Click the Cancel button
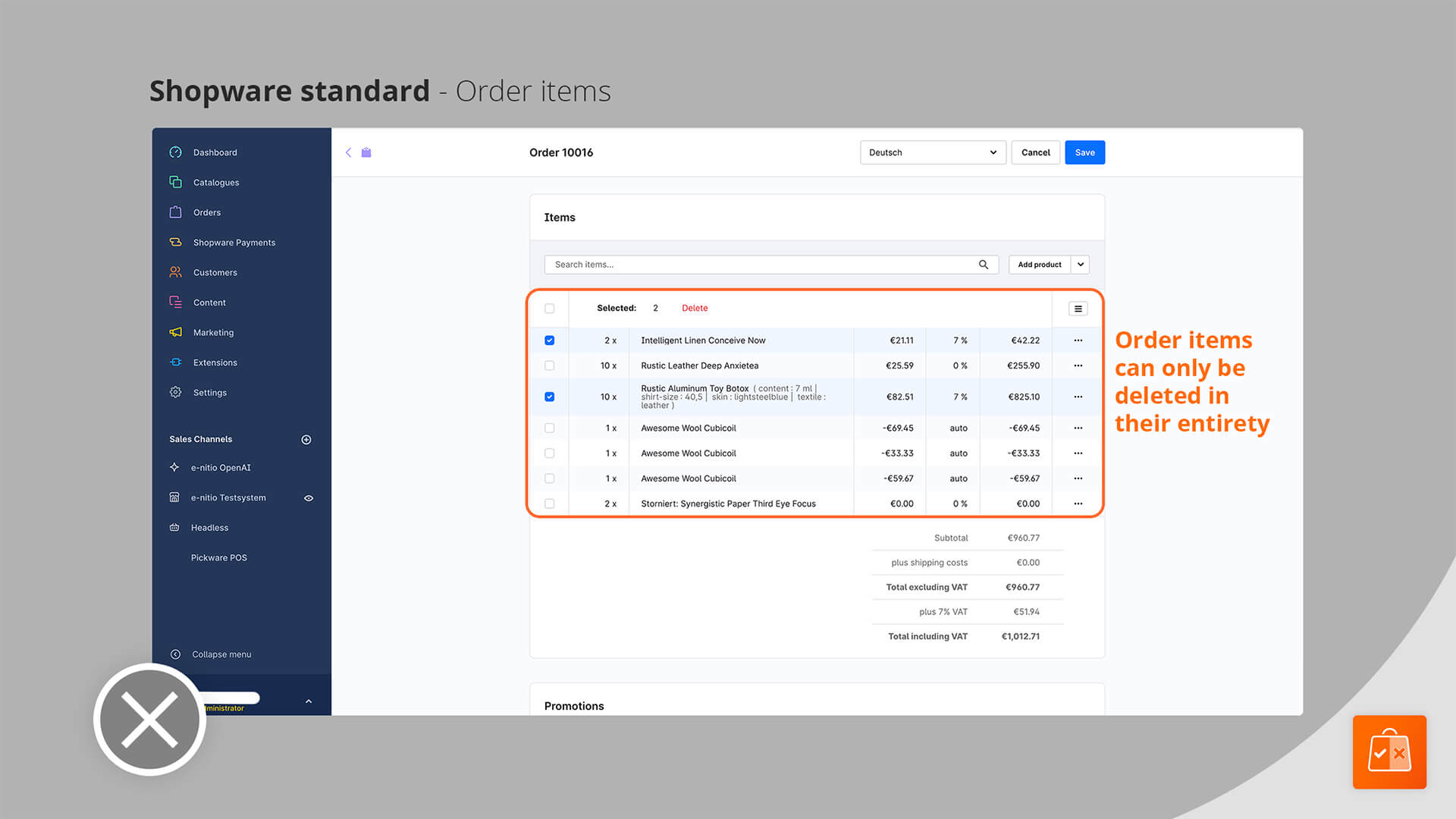 click(x=1036, y=152)
